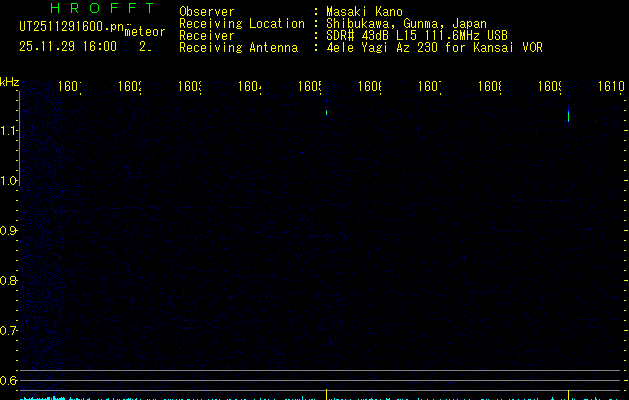The height and width of the screenshot is (400, 629).
Task: Click the 0.7 kHz frequency label
Action: pos(8,331)
